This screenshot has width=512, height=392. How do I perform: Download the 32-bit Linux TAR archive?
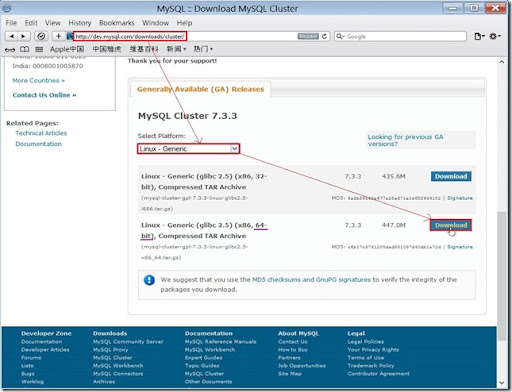(x=451, y=176)
